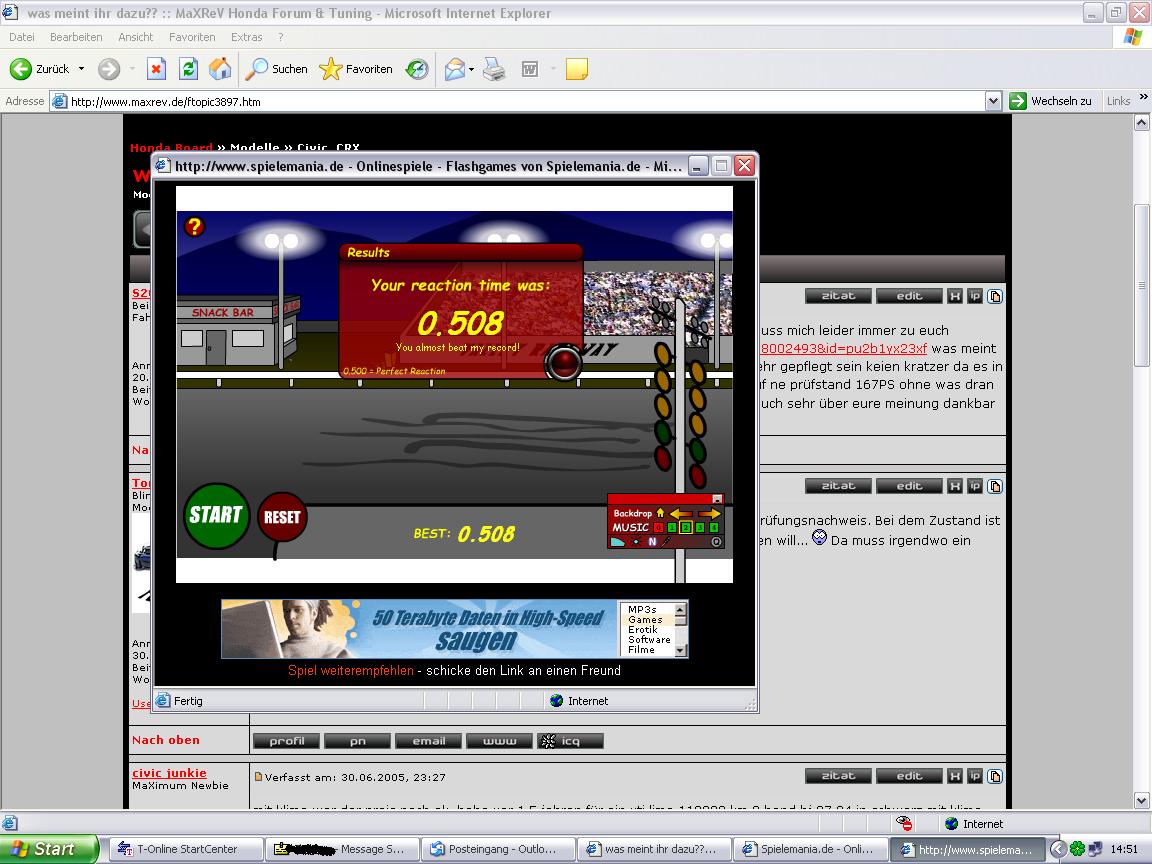This screenshot has height=864, width=1152.
Task: Click the IE Refresh toolbar icon
Action: tap(188, 69)
